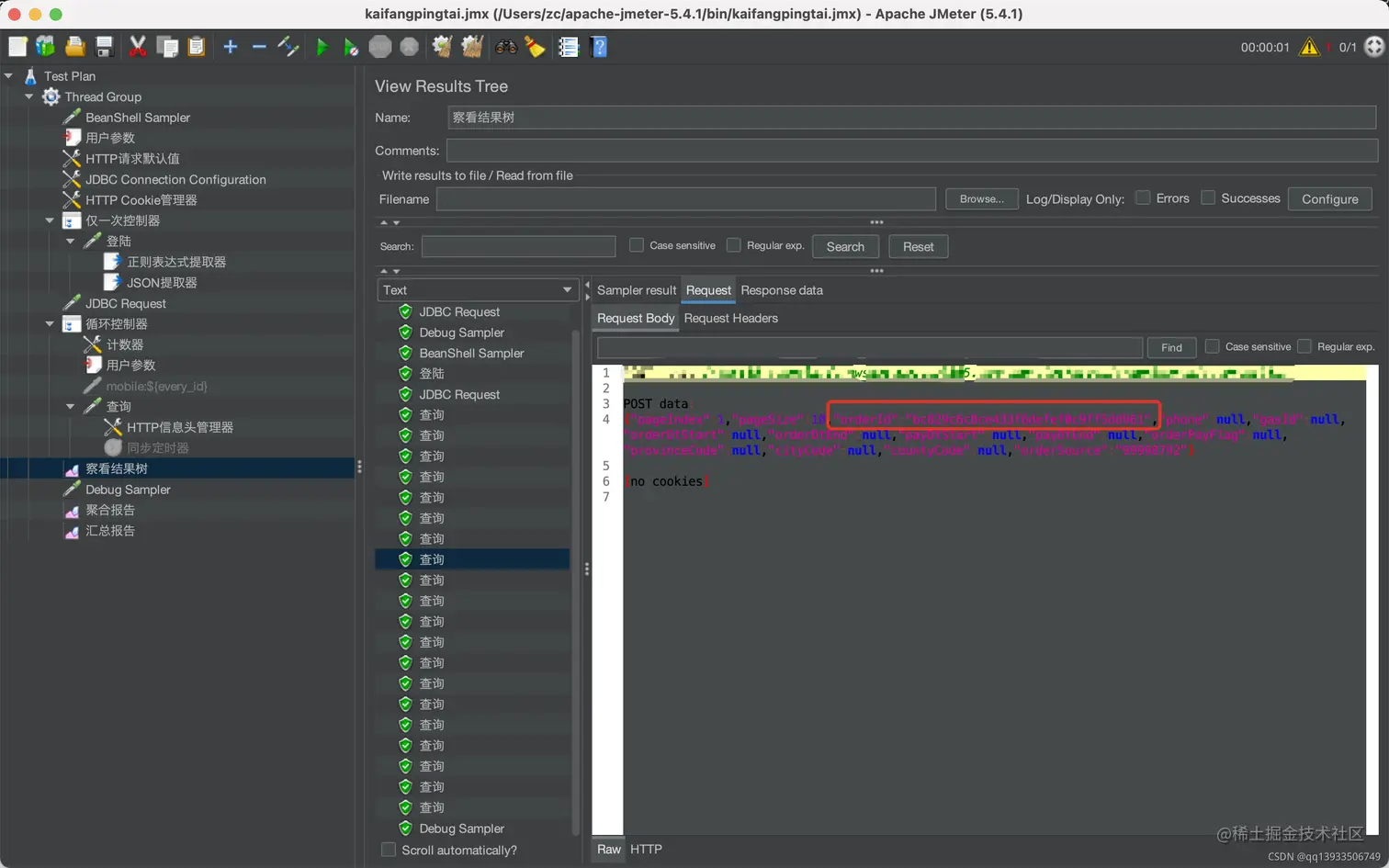Enable the Errors only checkbox

tap(1143, 197)
